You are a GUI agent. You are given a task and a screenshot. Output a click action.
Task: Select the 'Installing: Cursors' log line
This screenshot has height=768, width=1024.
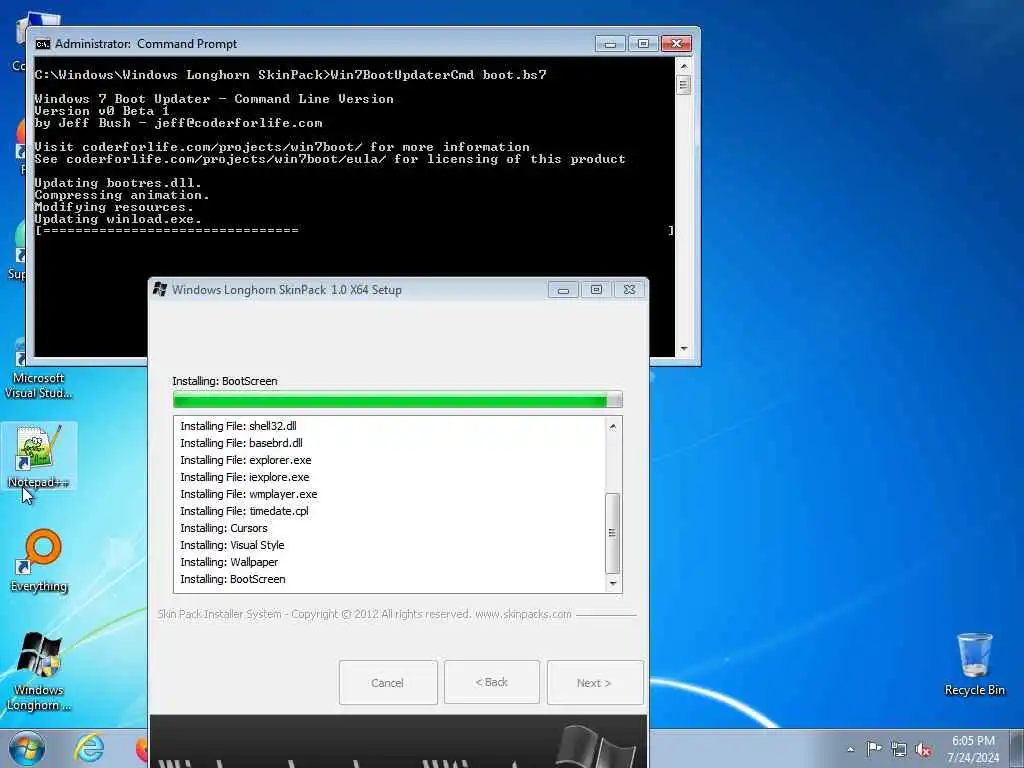click(x=224, y=528)
